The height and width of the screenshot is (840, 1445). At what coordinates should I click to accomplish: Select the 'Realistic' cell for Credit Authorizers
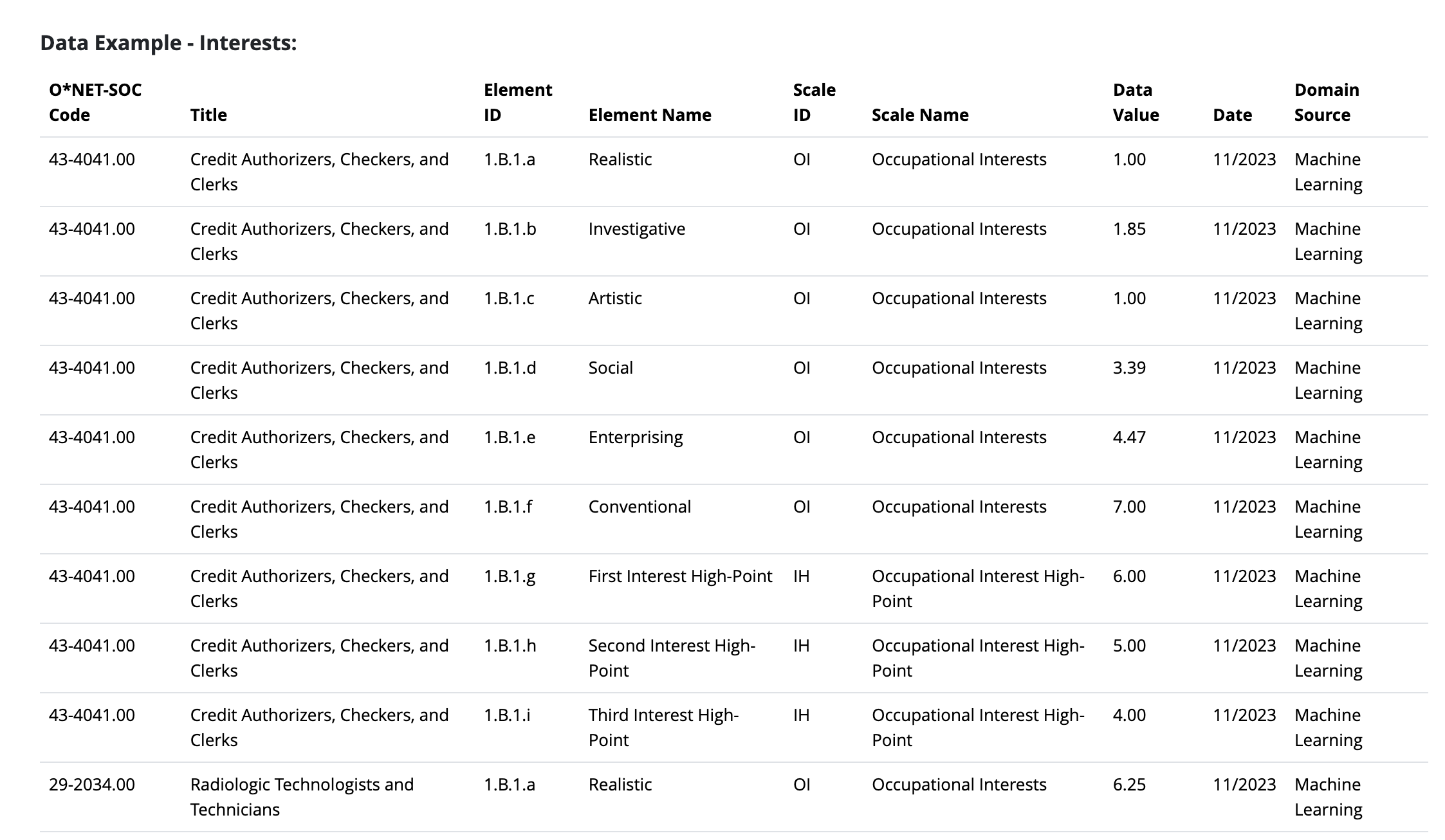(620, 160)
